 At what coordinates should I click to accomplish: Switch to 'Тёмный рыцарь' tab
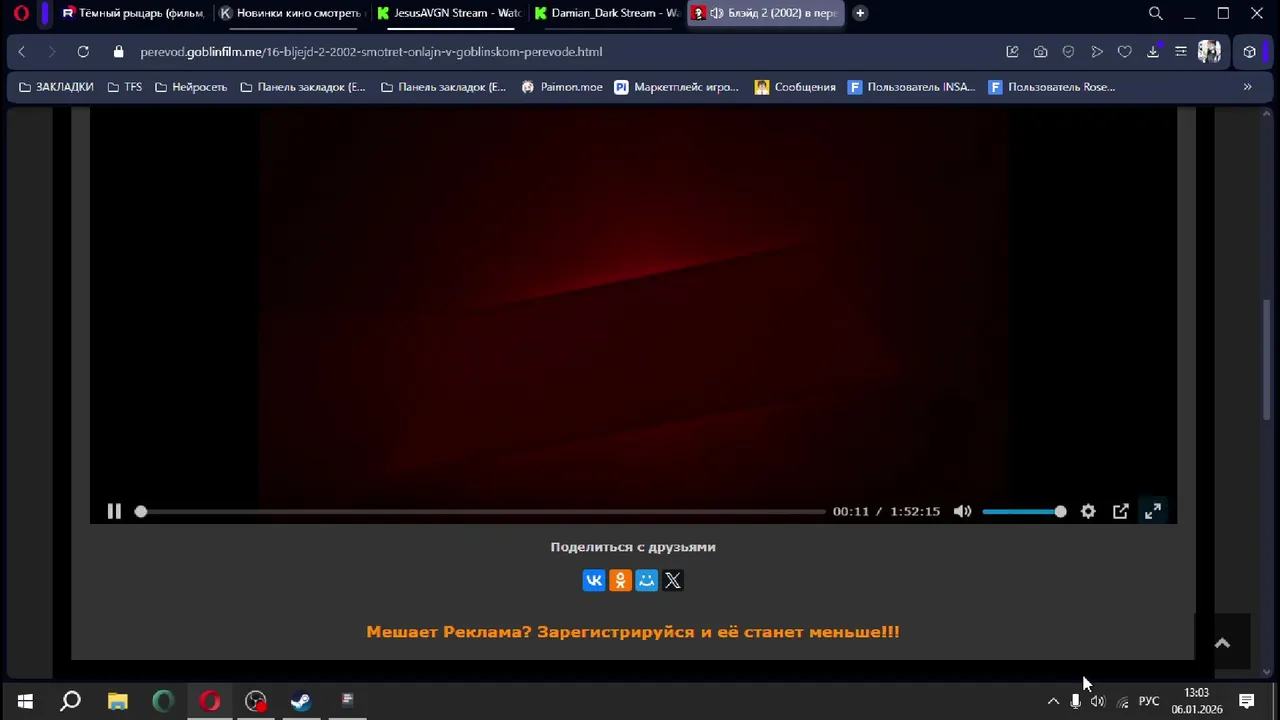pos(133,13)
